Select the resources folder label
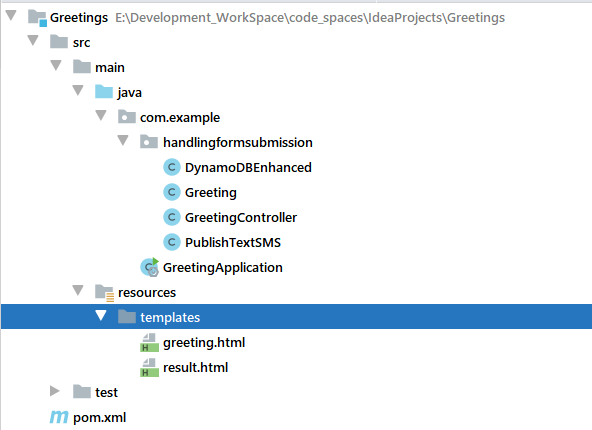 tap(147, 293)
